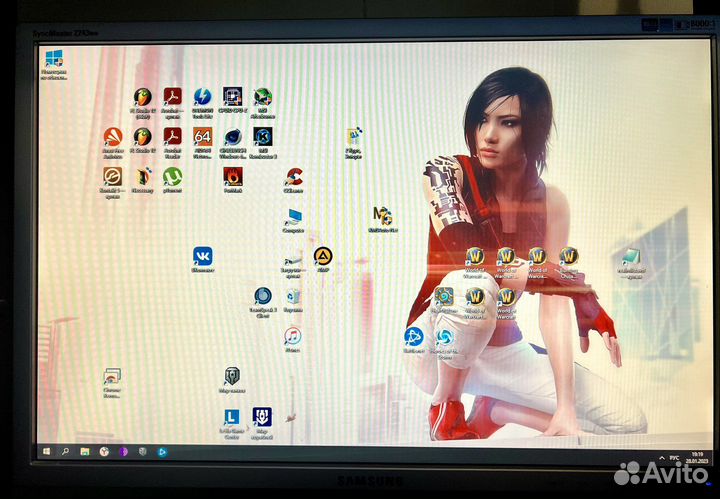Launch the blue Battle.net icon
Image resolution: width=720 pixels, height=499 pixels.
point(413,337)
